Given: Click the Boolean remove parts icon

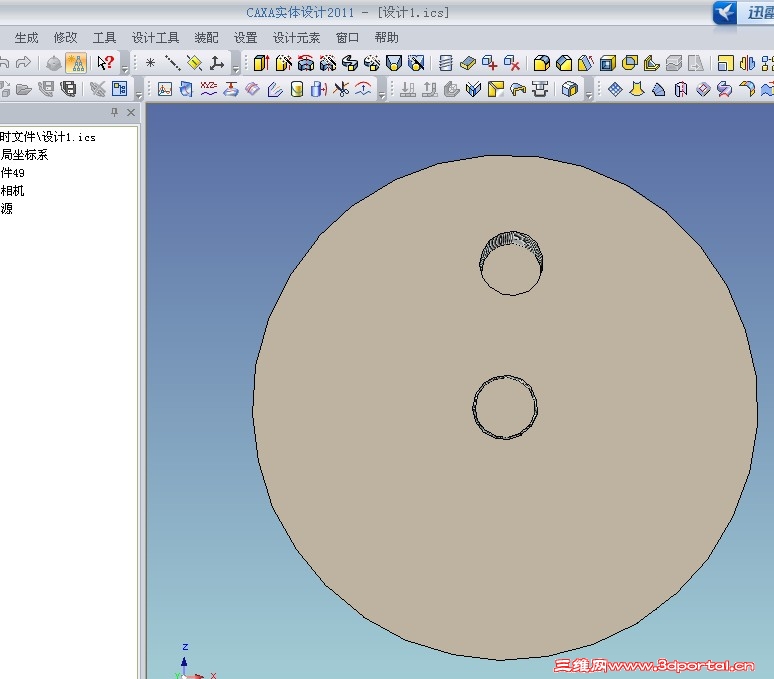Looking at the screenshot, I should [512, 63].
